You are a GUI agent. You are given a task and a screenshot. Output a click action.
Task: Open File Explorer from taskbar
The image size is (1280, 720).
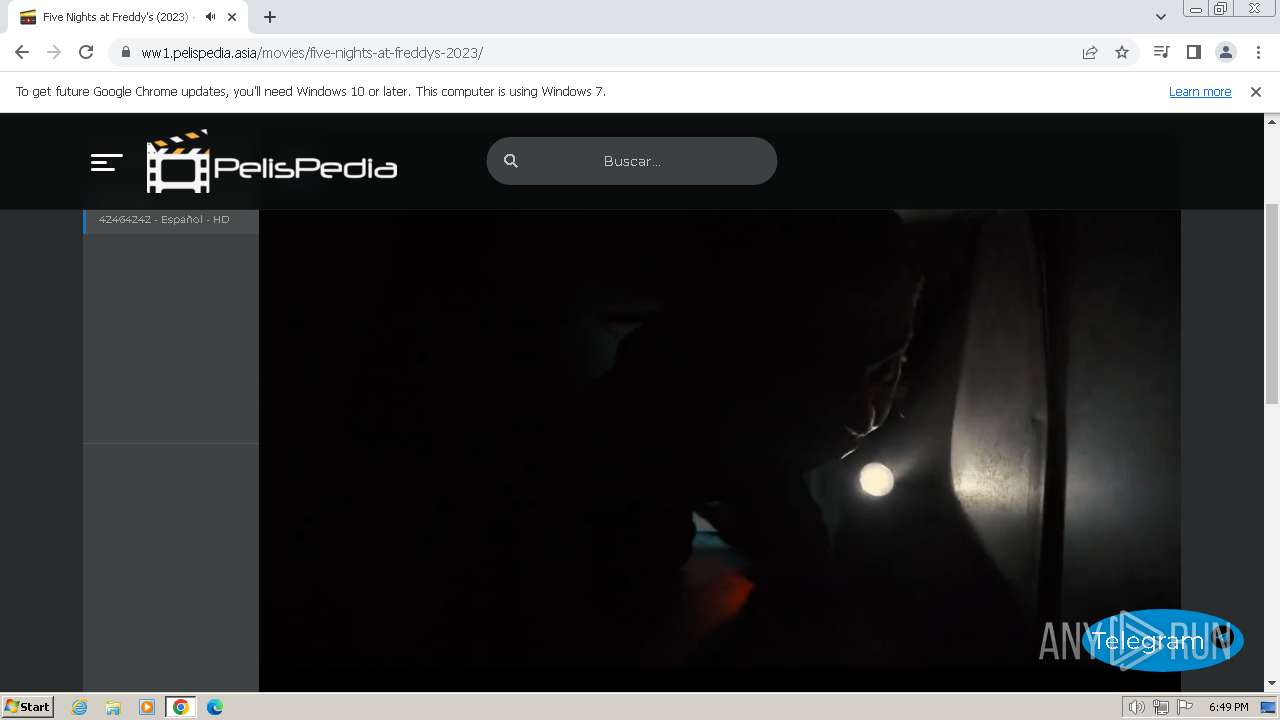[x=113, y=707]
